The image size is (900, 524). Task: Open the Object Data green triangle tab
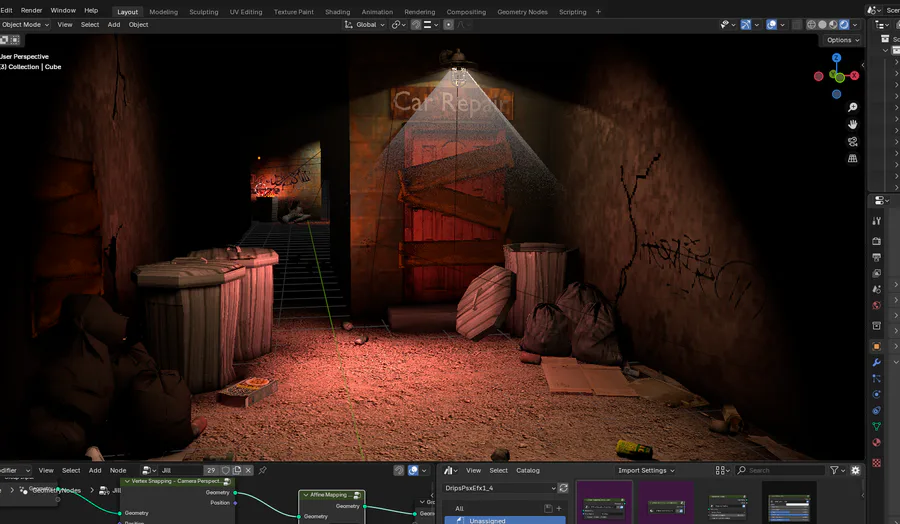point(876,427)
